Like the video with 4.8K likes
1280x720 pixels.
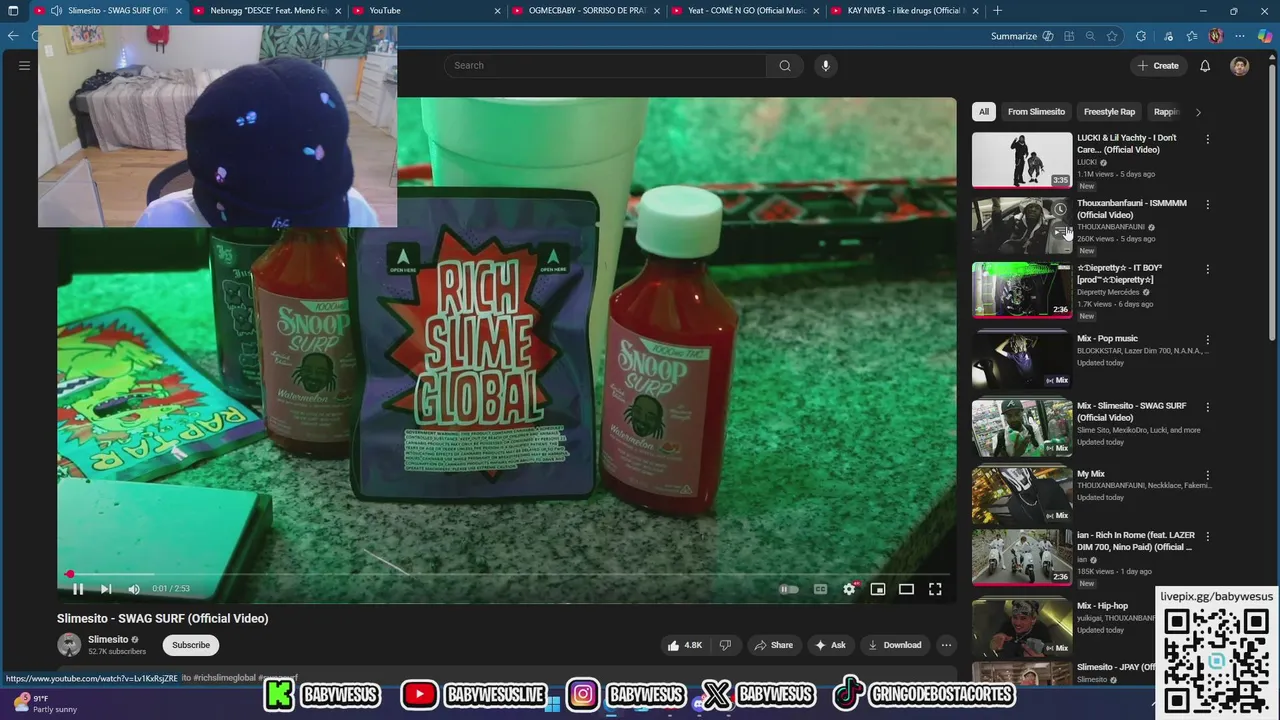click(x=685, y=645)
